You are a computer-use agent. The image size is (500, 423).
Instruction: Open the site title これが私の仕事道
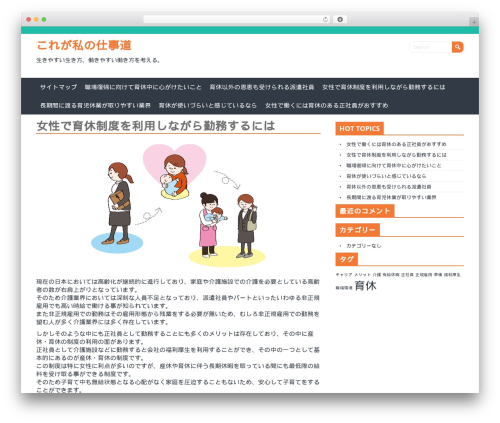[84, 45]
